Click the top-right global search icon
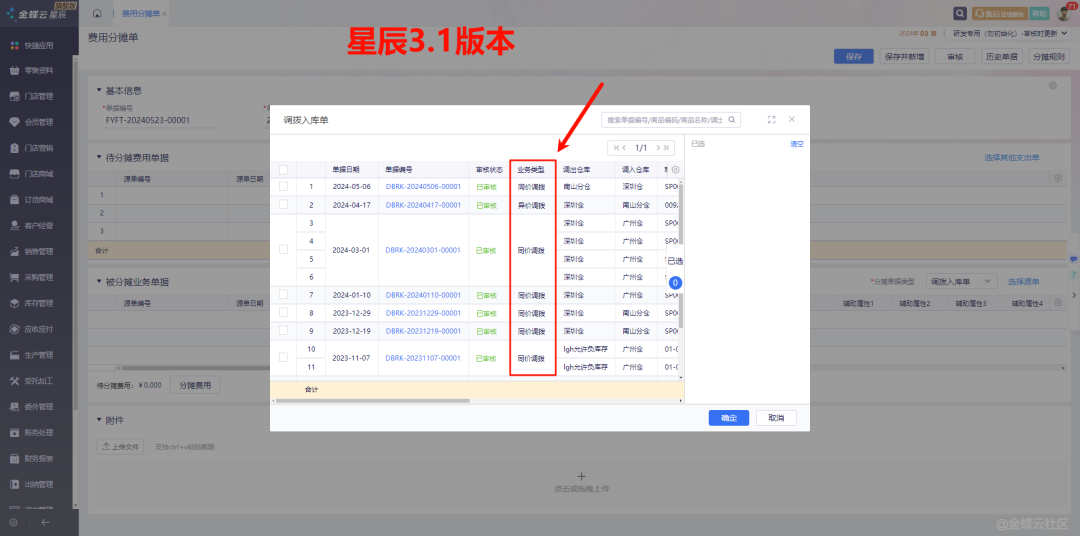 pos(960,14)
